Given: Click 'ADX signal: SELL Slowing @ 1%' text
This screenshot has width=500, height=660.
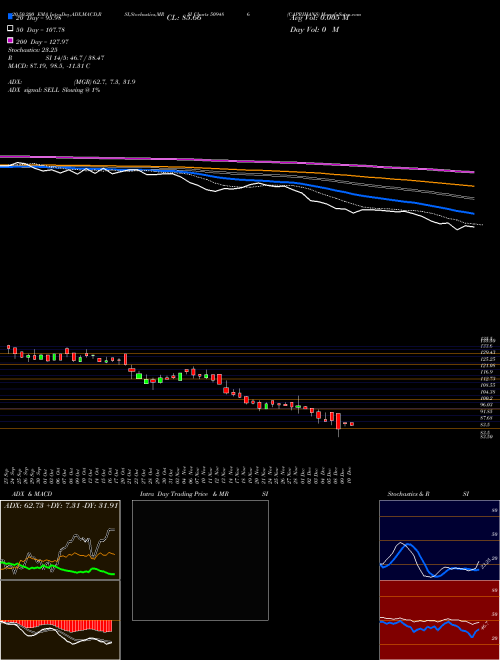Looking at the screenshot, I should pyautogui.click(x=54, y=90).
